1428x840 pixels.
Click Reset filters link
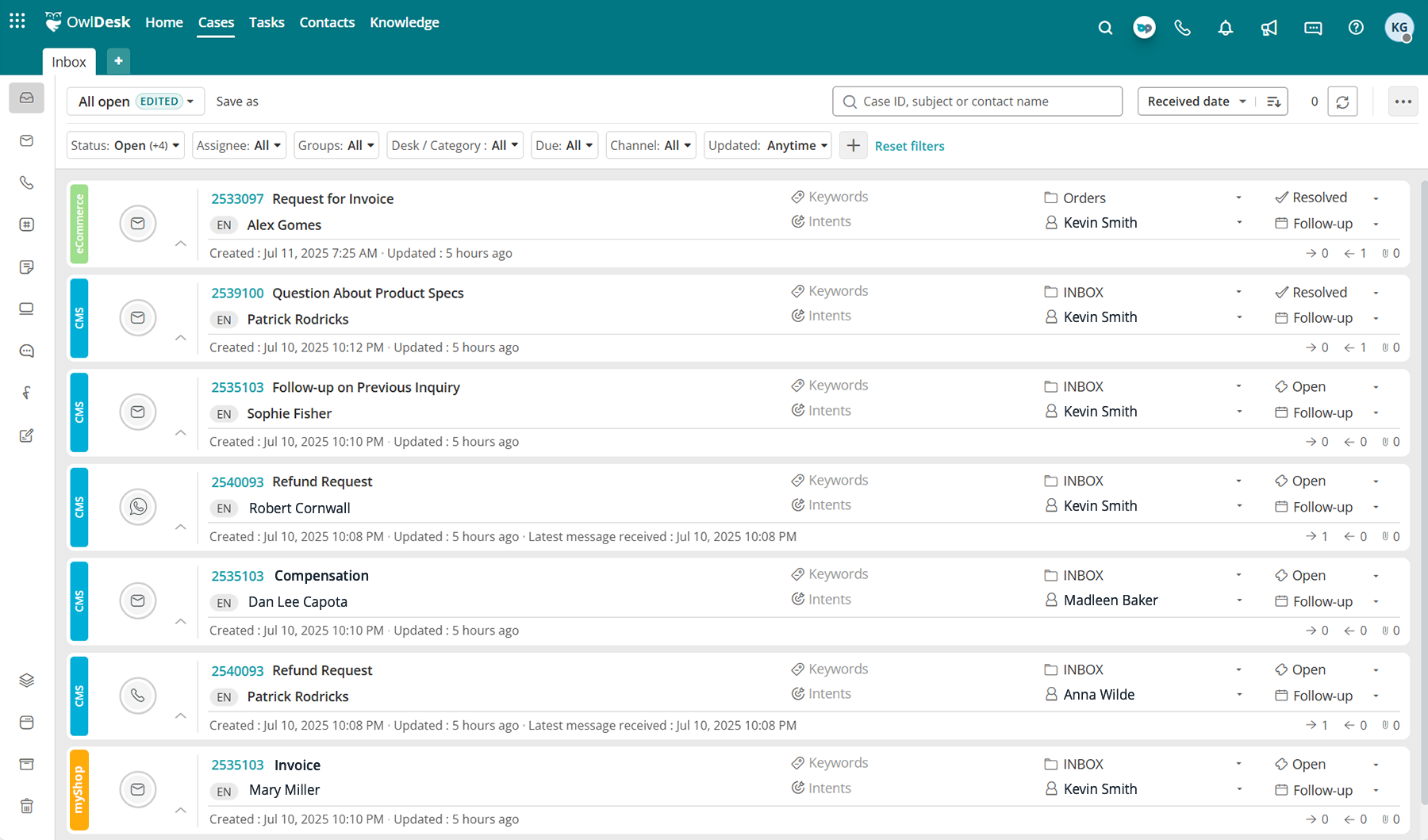pyautogui.click(x=909, y=146)
